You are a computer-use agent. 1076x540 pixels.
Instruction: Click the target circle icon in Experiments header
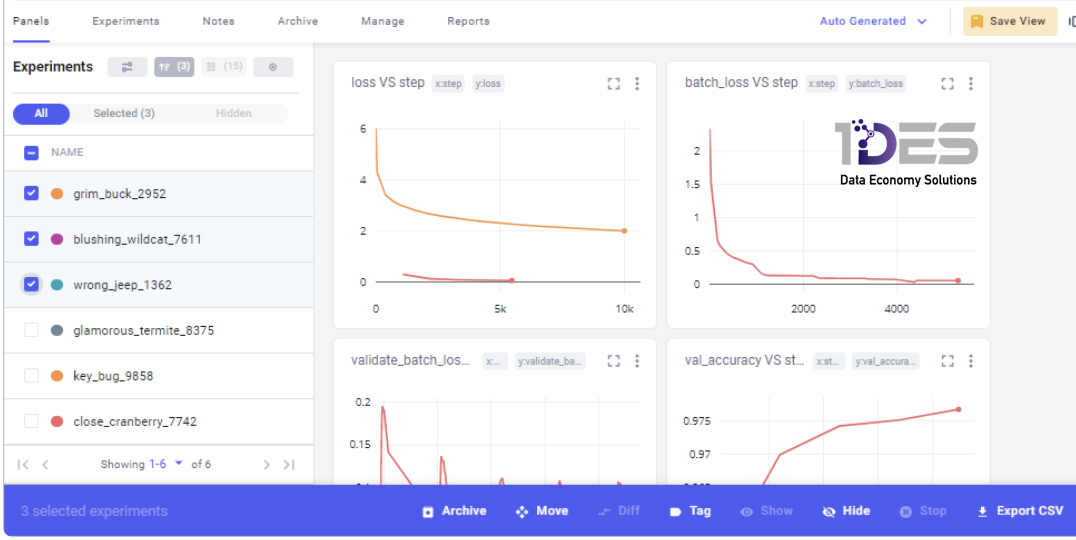pos(273,67)
